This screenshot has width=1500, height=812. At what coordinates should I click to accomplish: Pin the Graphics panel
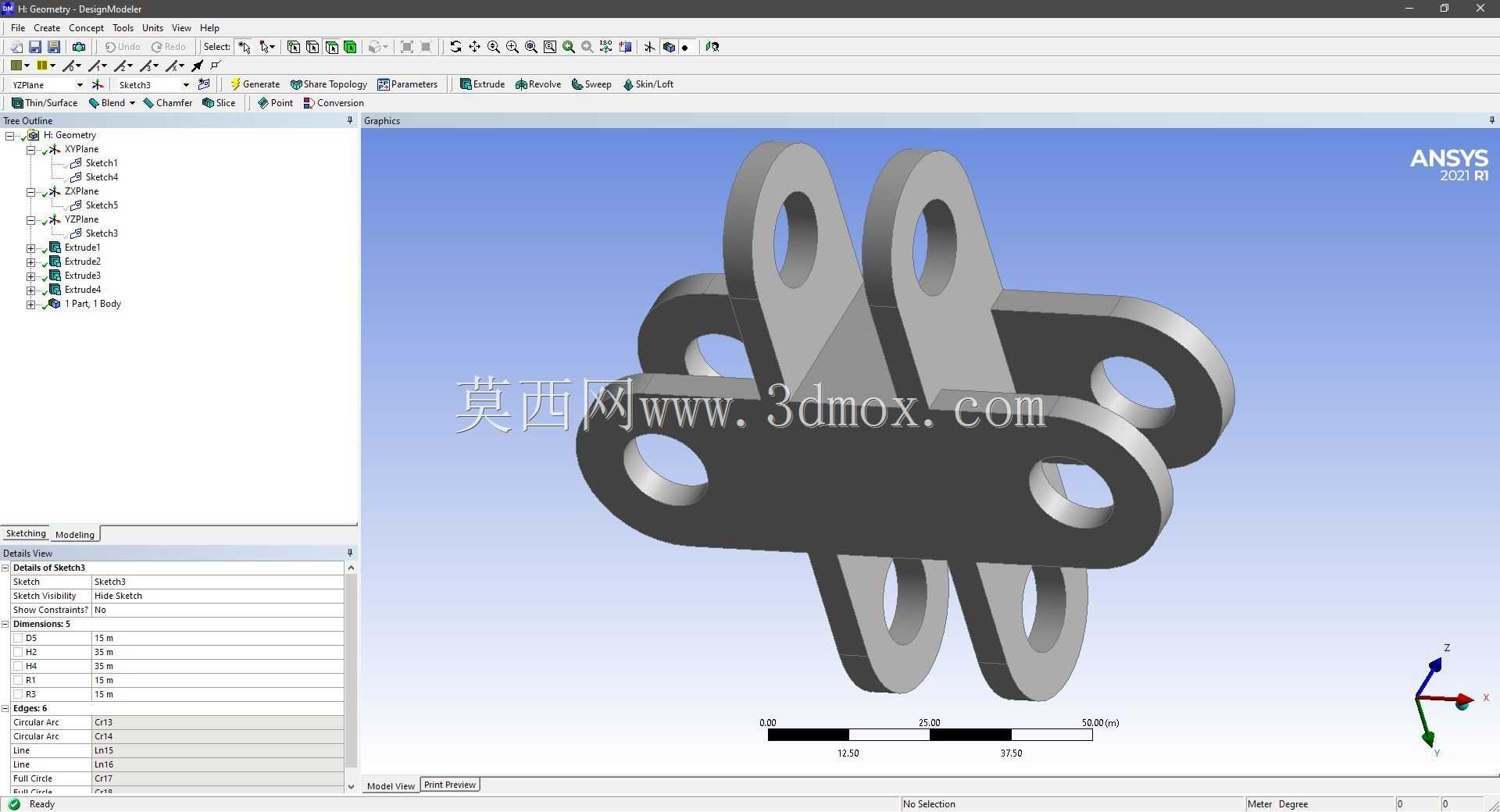coord(1491,120)
